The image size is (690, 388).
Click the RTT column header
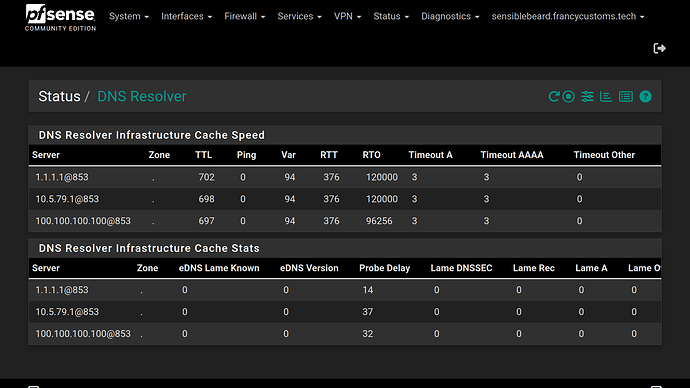(329, 155)
